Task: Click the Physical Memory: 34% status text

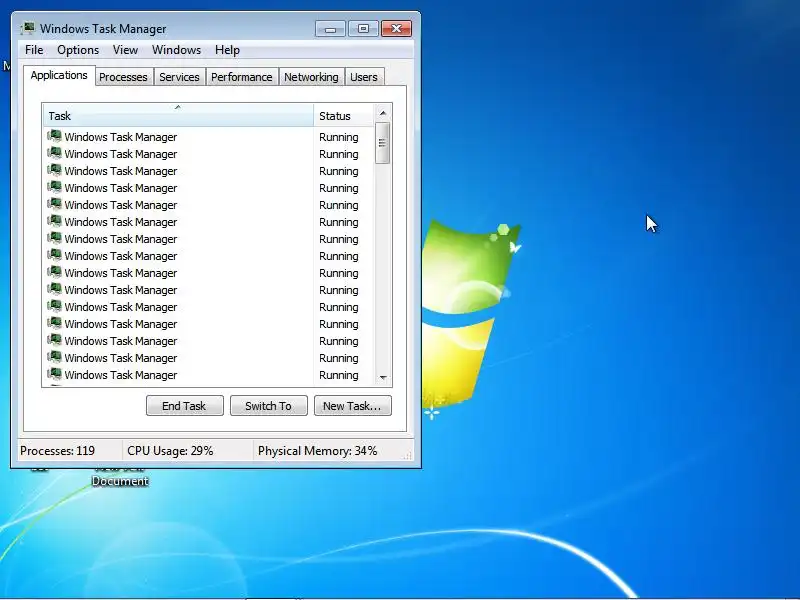Action: click(317, 451)
